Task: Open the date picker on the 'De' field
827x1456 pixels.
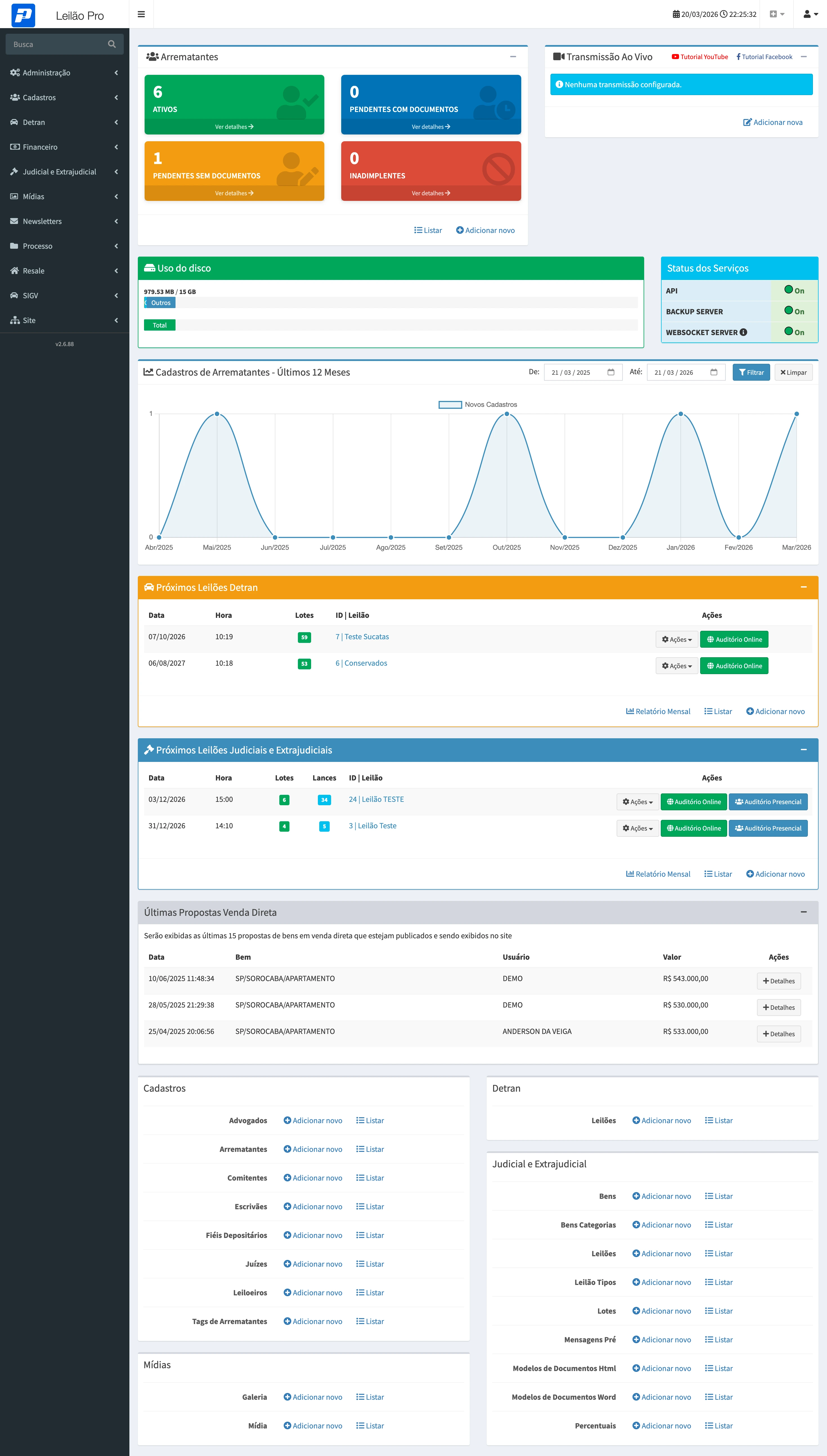Action: (610, 372)
